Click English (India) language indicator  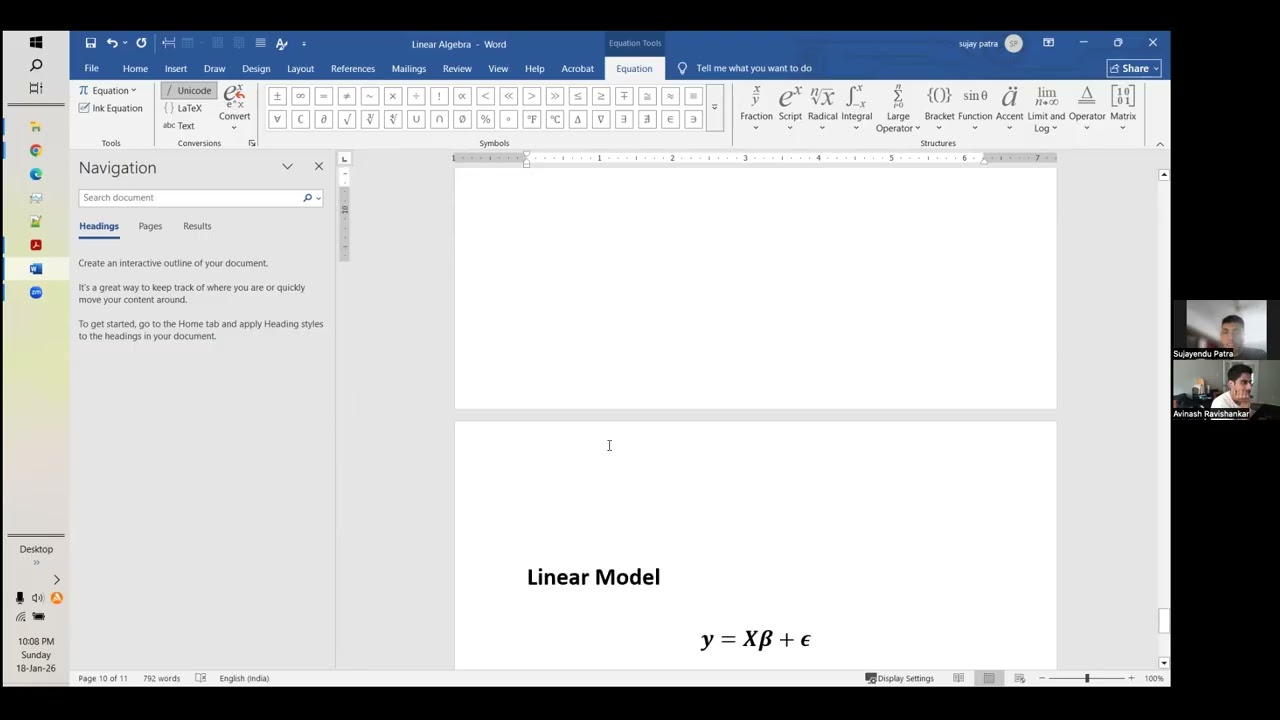pyautogui.click(x=244, y=678)
